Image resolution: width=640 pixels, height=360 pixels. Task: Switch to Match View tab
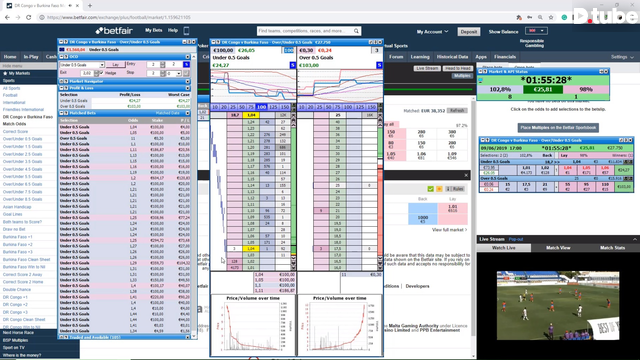pyautogui.click(x=558, y=248)
